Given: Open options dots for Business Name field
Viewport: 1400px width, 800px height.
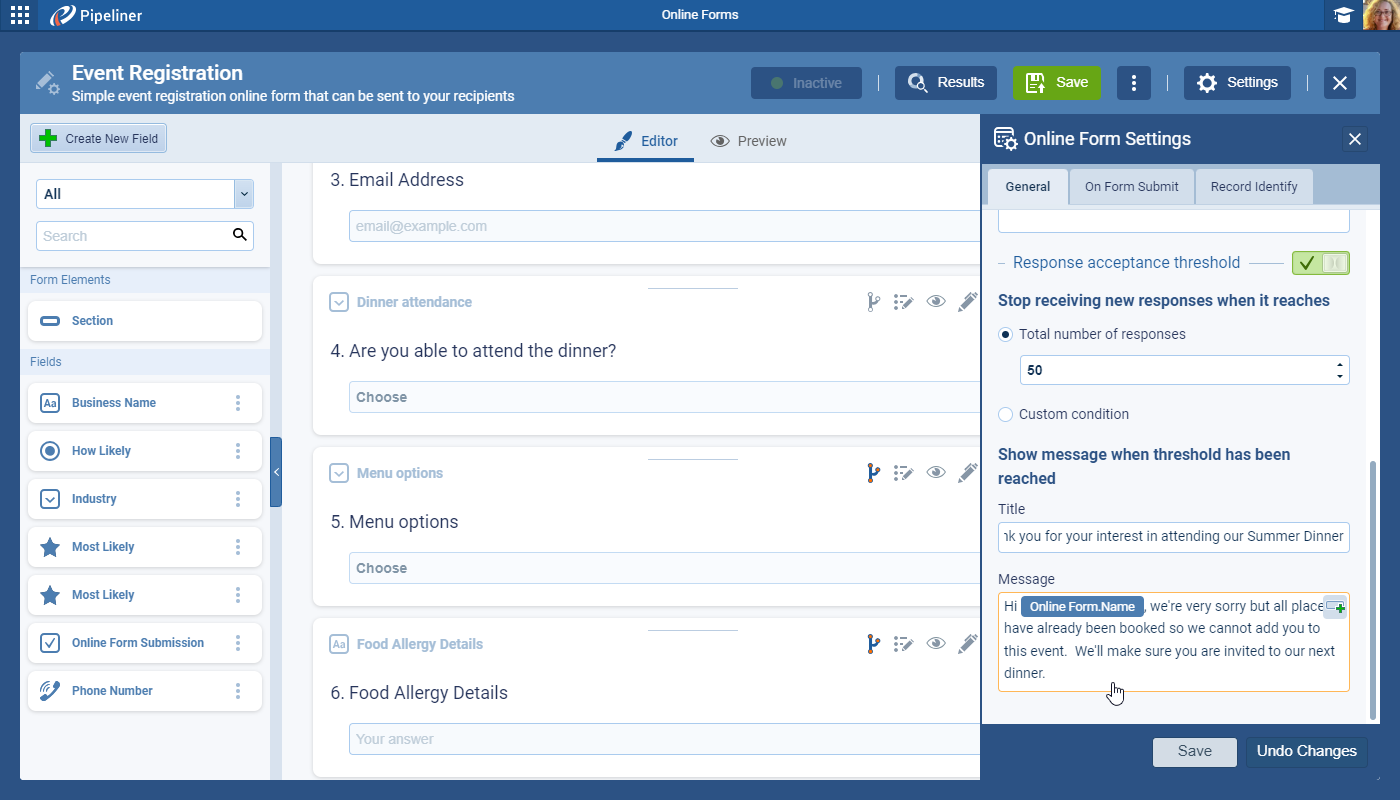Looking at the screenshot, I should coord(238,403).
